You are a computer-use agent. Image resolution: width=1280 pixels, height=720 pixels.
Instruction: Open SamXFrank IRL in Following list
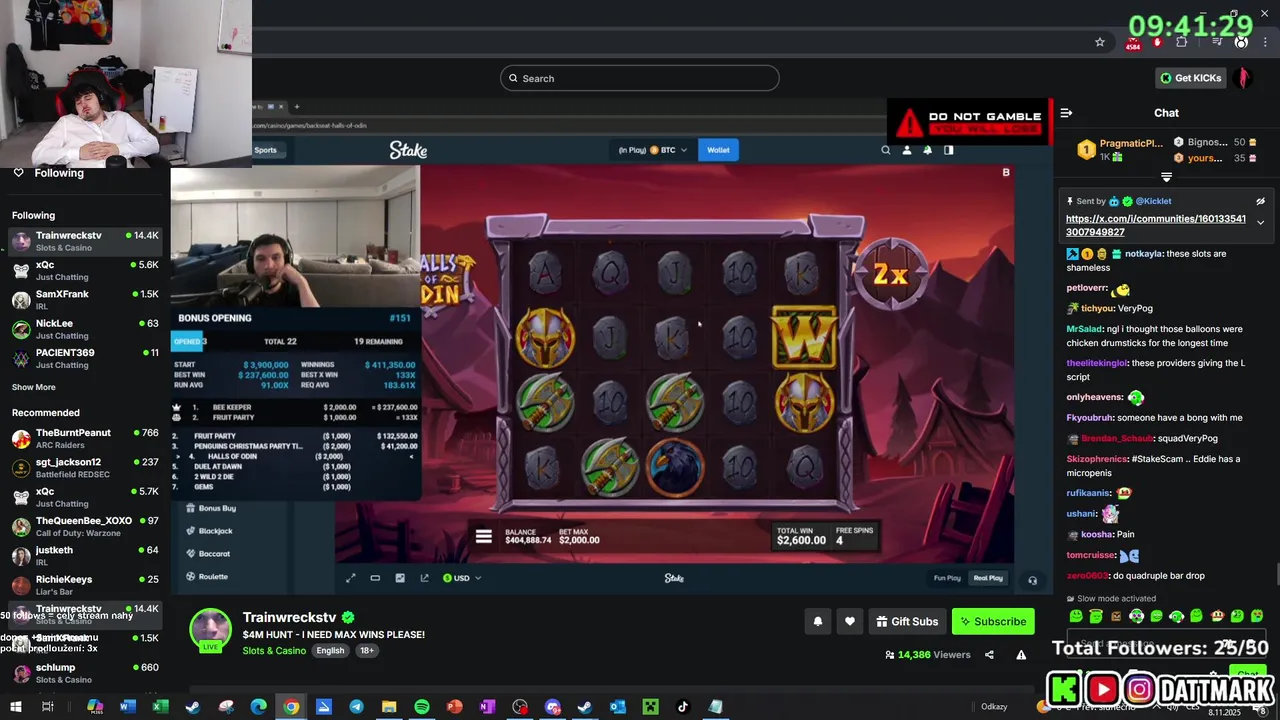click(84, 300)
